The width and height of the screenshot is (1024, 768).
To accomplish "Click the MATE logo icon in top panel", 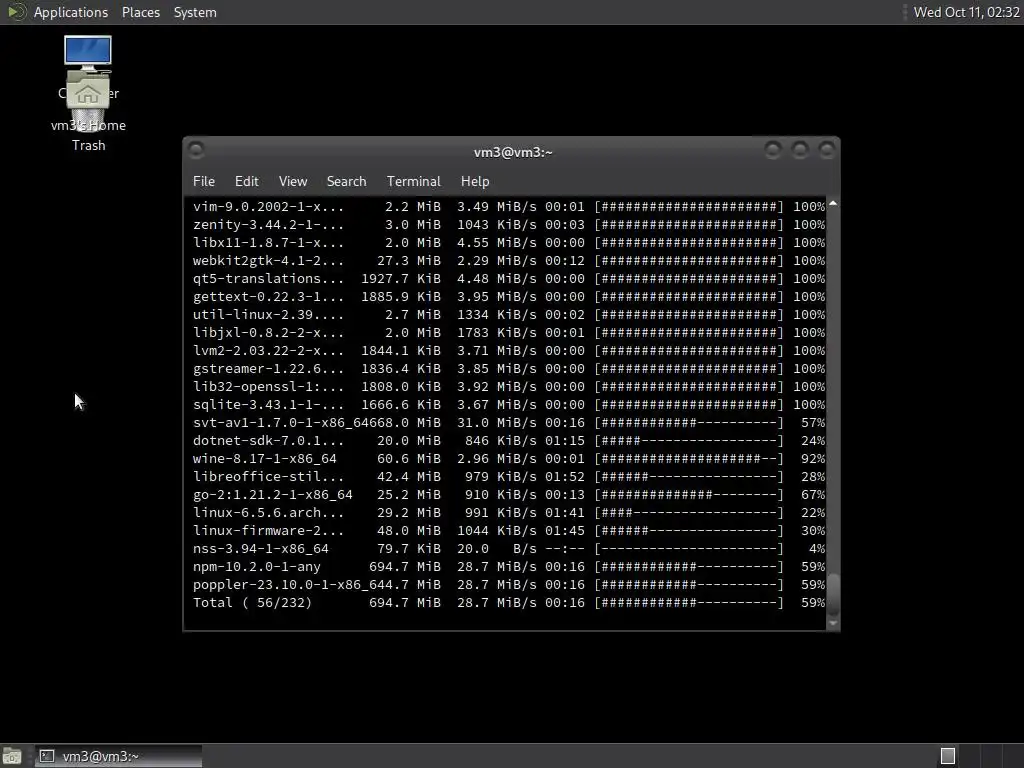I will pos(16,12).
